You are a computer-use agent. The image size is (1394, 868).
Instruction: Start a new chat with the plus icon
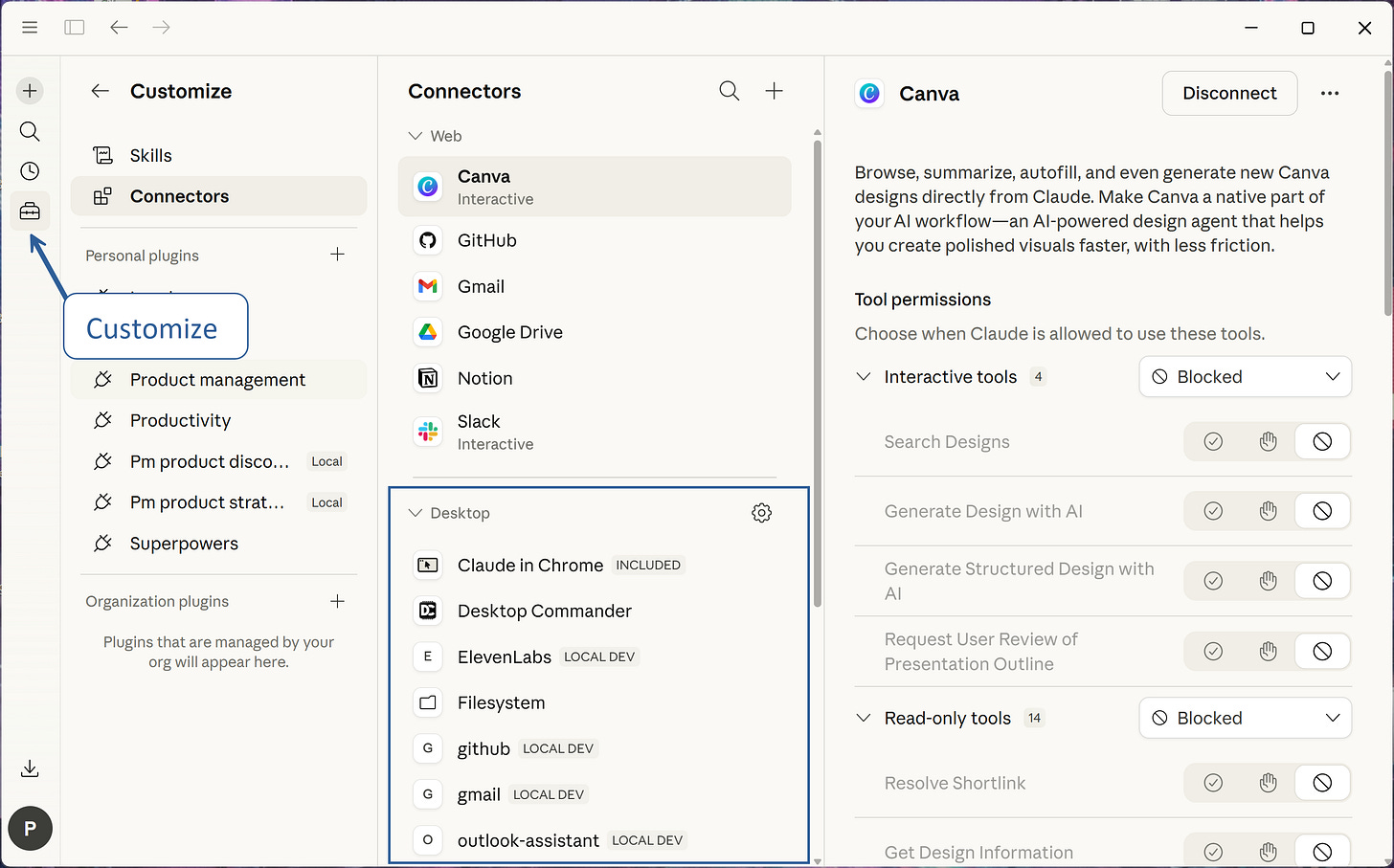point(30,90)
